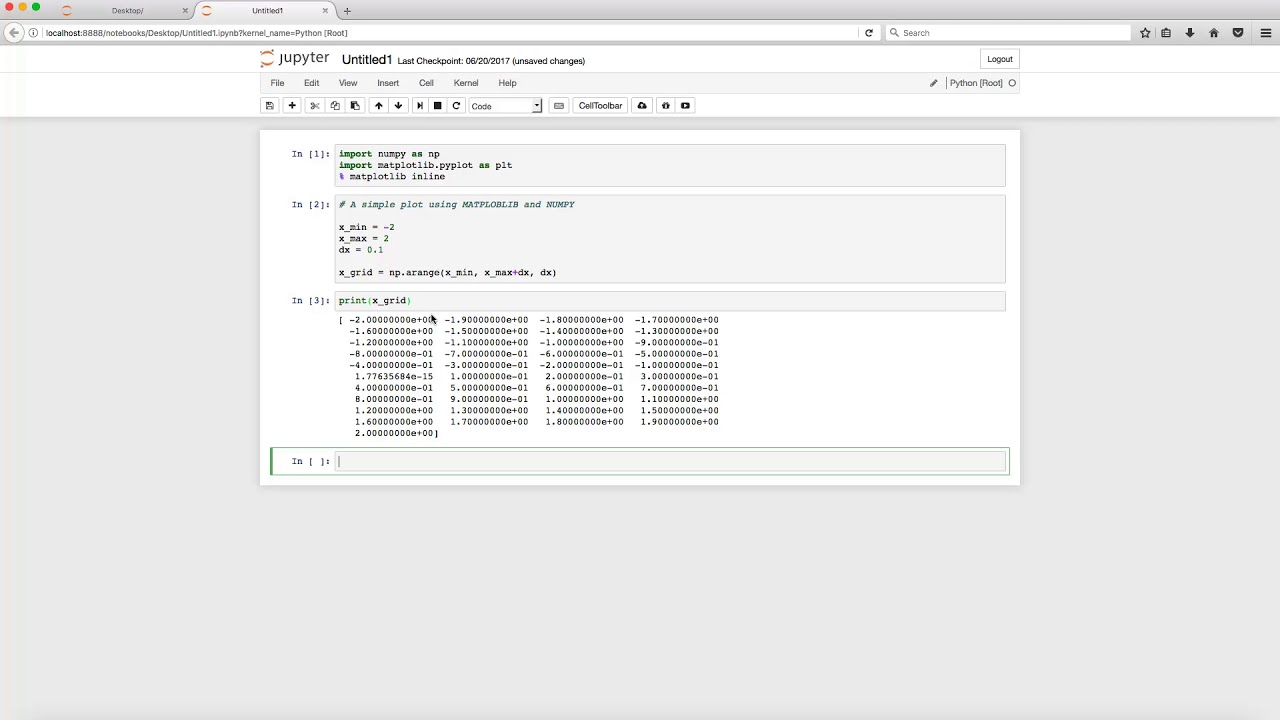Go back using the browser back arrow

coord(14,33)
